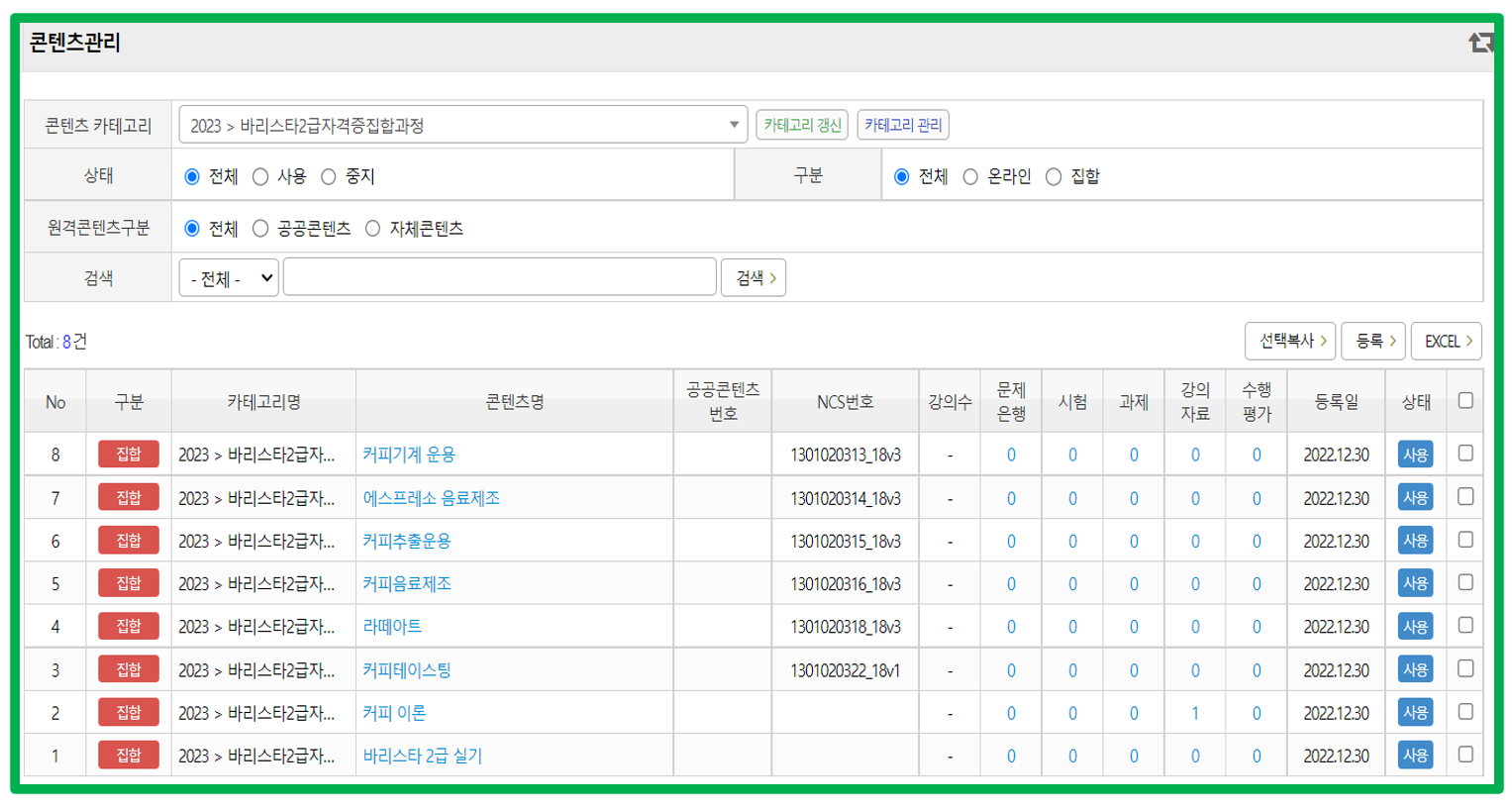Click in the search keyword text field
This screenshot has width=1512, height=809.
499,278
